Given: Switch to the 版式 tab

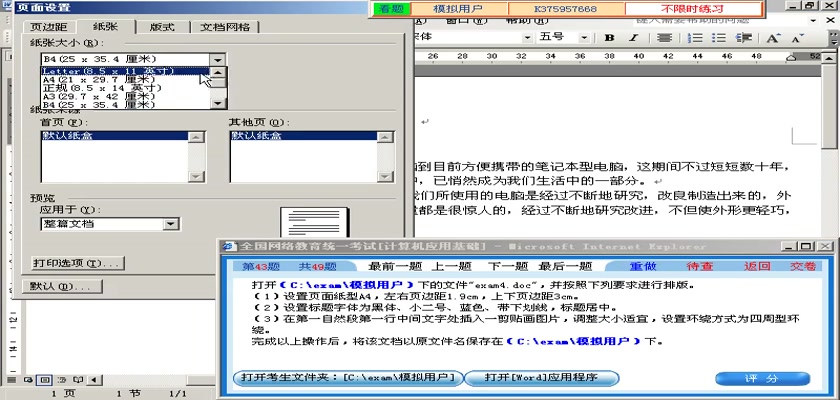Looking at the screenshot, I should tap(162, 27).
